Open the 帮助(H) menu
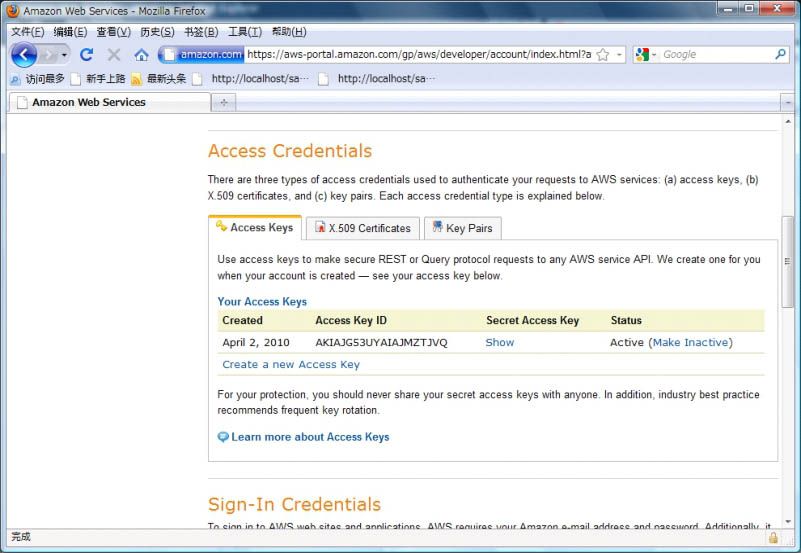Viewport: 801px width, 553px height. tap(289, 32)
